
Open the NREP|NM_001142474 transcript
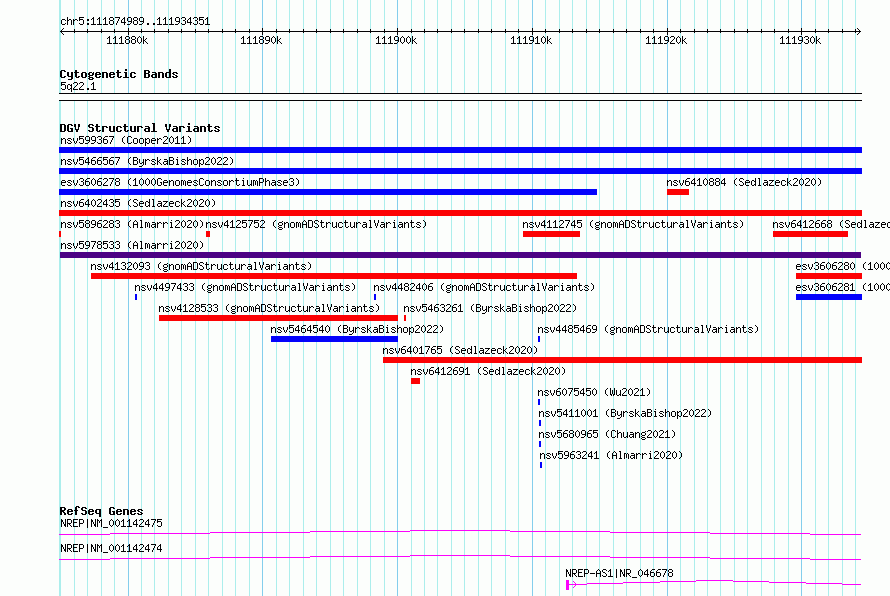(x=111, y=548)
